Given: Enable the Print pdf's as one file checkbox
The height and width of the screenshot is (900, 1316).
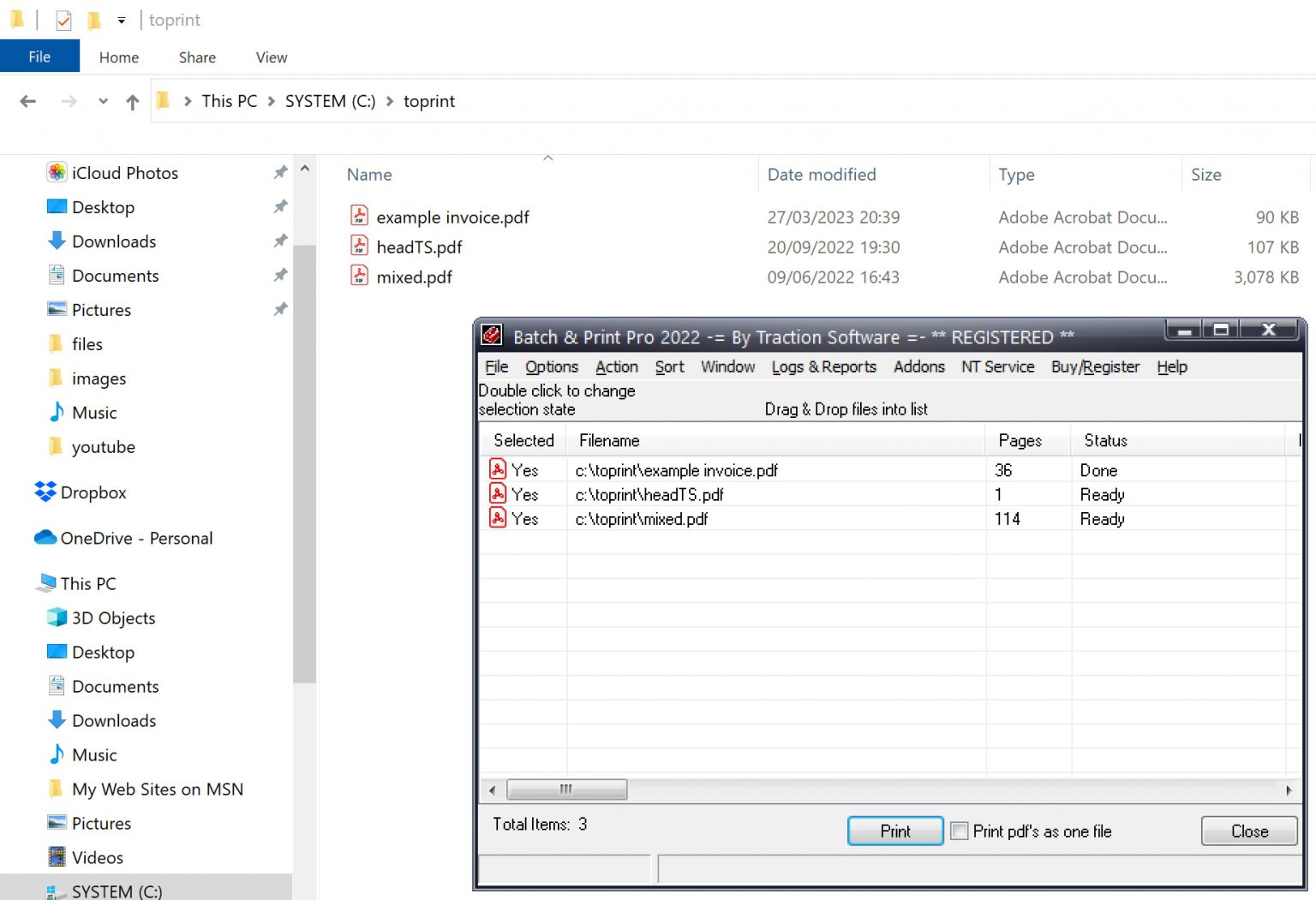Looking at the screenshot, I should [959, 831].
